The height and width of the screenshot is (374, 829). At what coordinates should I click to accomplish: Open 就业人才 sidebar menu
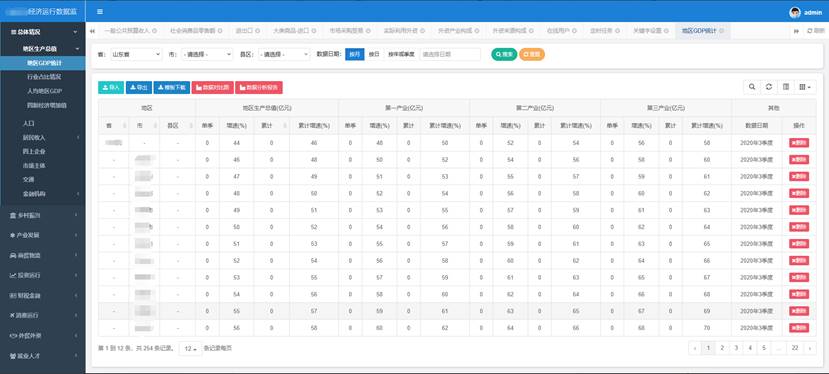tap(42, 356)
